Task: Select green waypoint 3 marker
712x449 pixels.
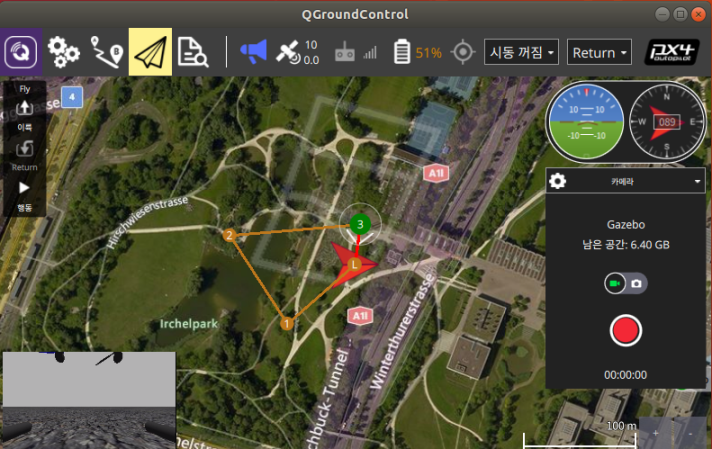Action: 360,224
